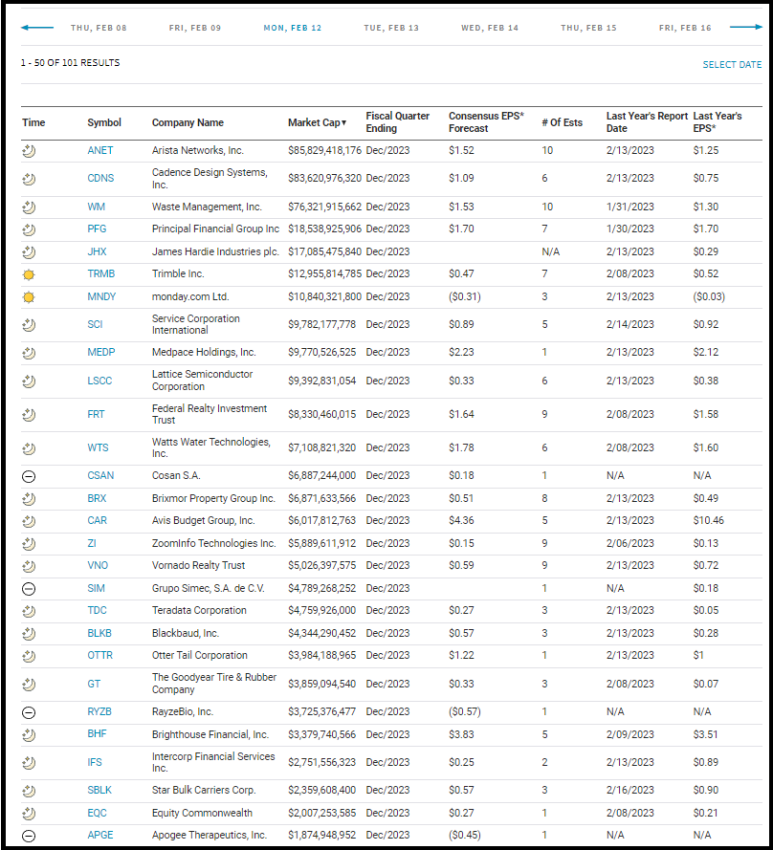The height and width of the screenshot is (850, 773).
Task: Click Consensus EPS Forecast column header
Action: click(486, 122)
